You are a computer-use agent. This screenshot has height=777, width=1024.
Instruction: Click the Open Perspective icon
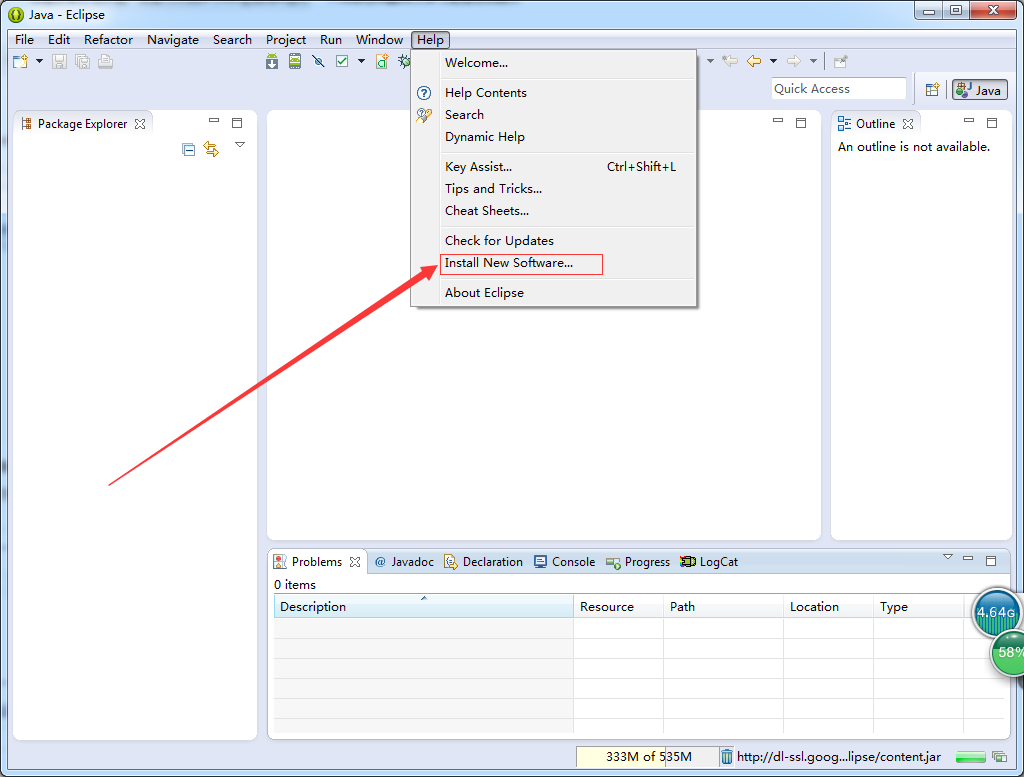click(x=933, y=89)
